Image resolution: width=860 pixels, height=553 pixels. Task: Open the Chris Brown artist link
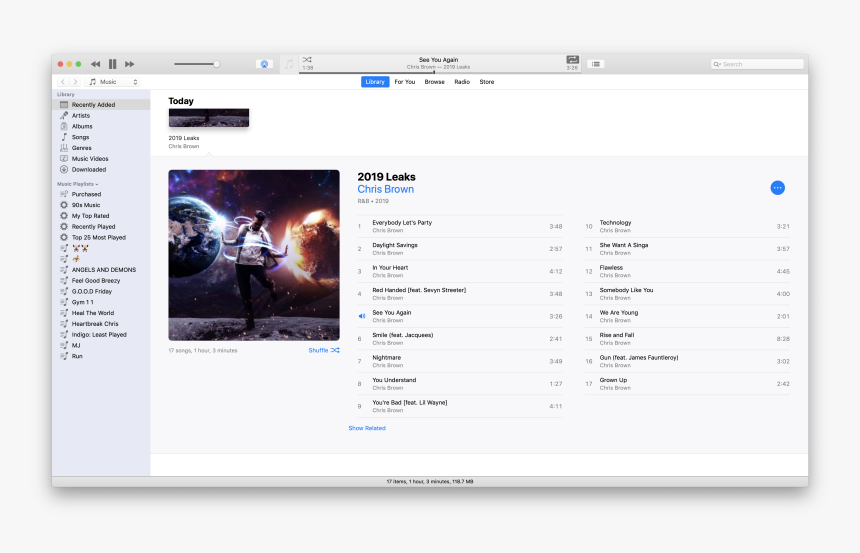point(386,189)
